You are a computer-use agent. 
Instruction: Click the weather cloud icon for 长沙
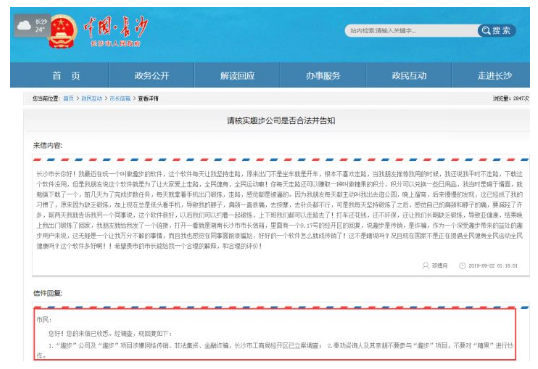click(24, 25)
